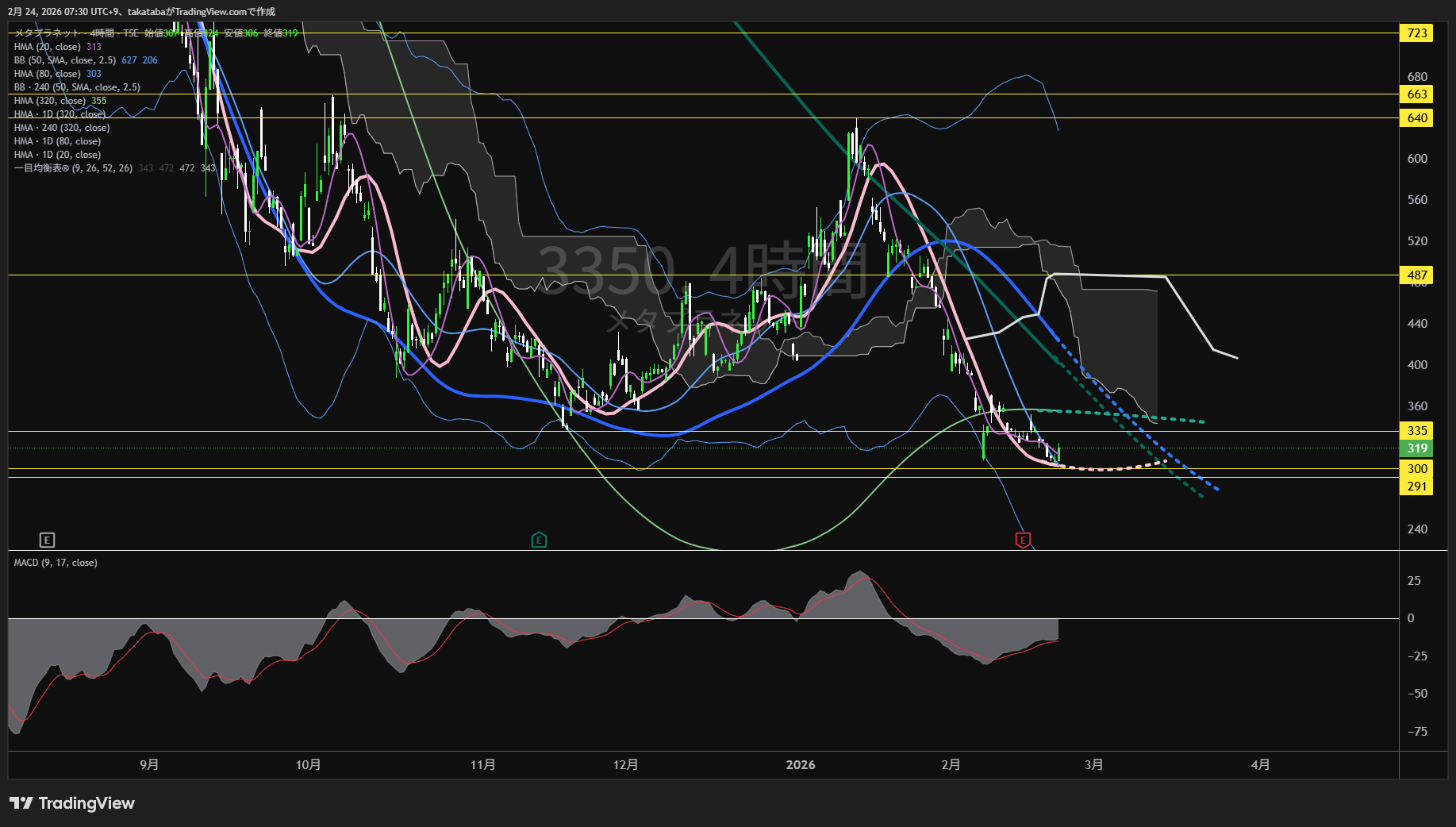The width and height of the screenshot is (1456, 827).
Task: Click the white earnings E marker
Action: click(x=47, y=540)
